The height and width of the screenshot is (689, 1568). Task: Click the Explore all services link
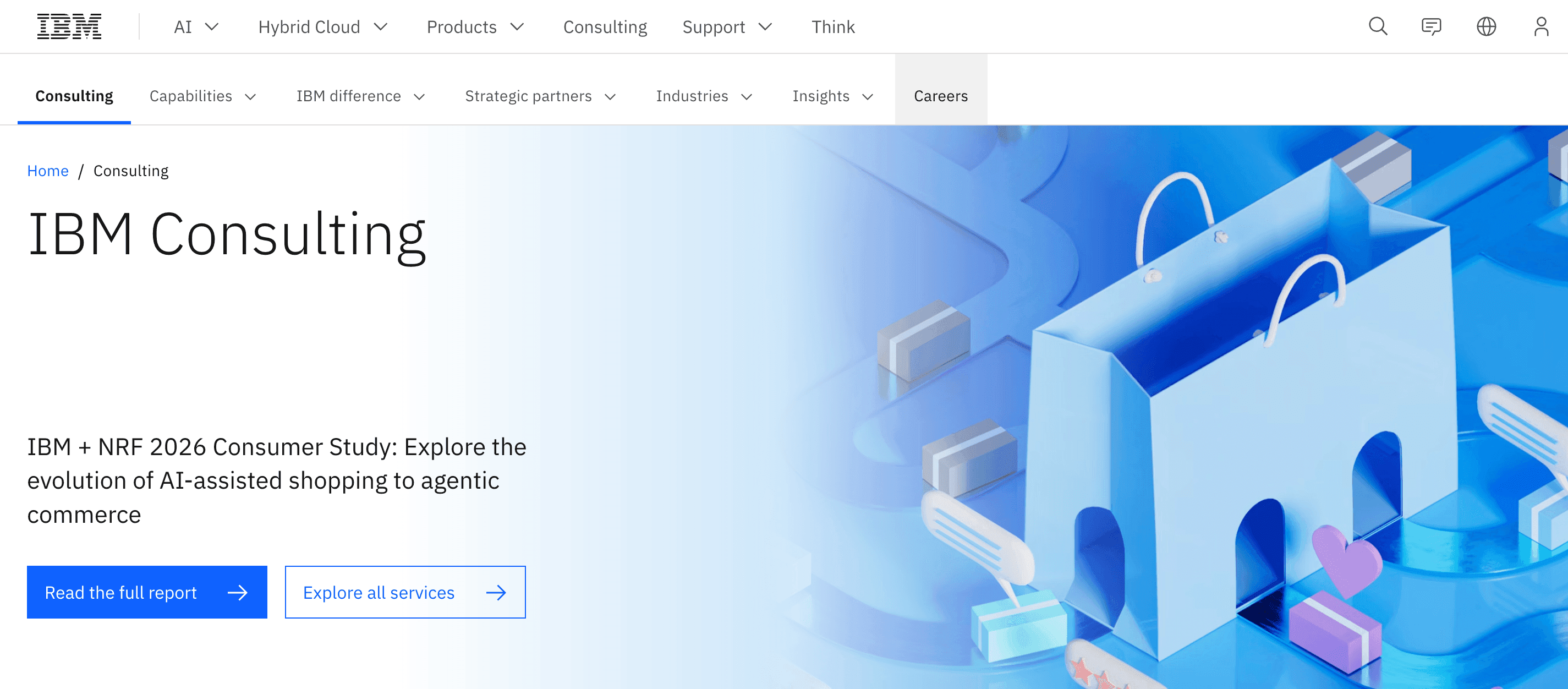(x=405, y=592)
